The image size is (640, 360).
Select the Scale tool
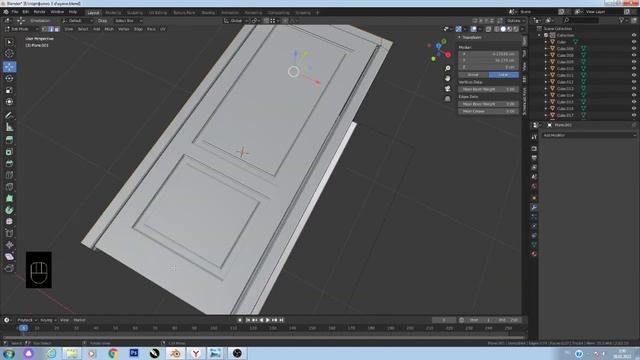click(9, 90)
